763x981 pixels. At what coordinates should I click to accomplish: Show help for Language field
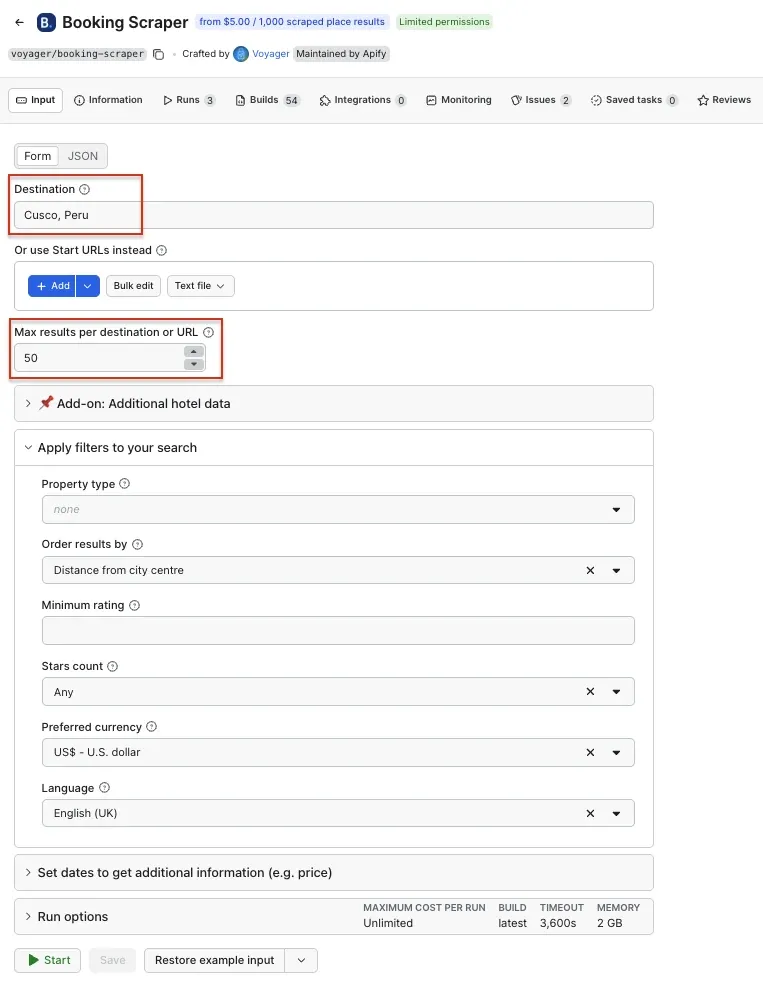104,788
